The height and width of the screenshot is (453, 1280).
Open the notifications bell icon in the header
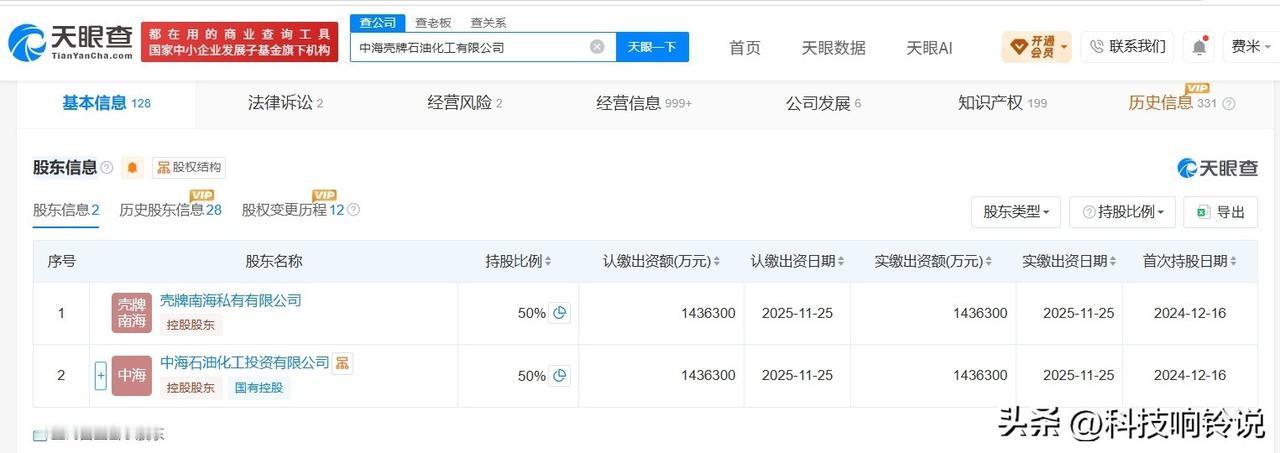coord(1199,46)
